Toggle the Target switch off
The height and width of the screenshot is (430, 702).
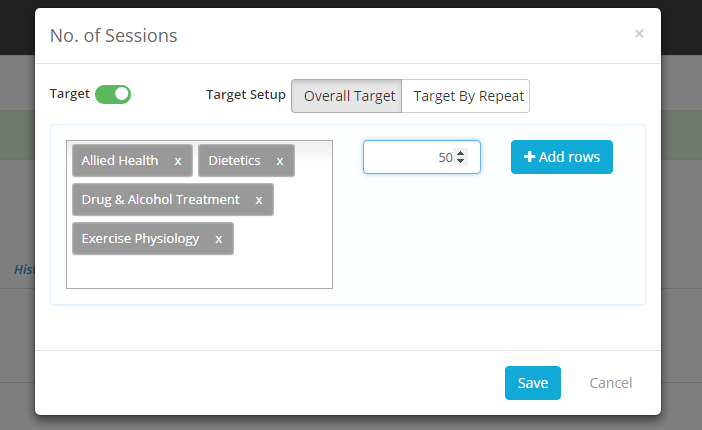113,94
